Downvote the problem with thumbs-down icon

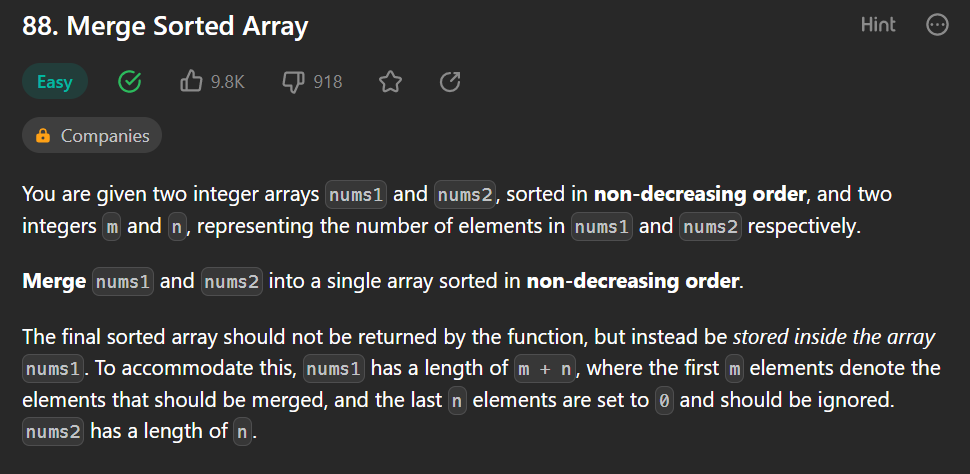click(293, 82)
